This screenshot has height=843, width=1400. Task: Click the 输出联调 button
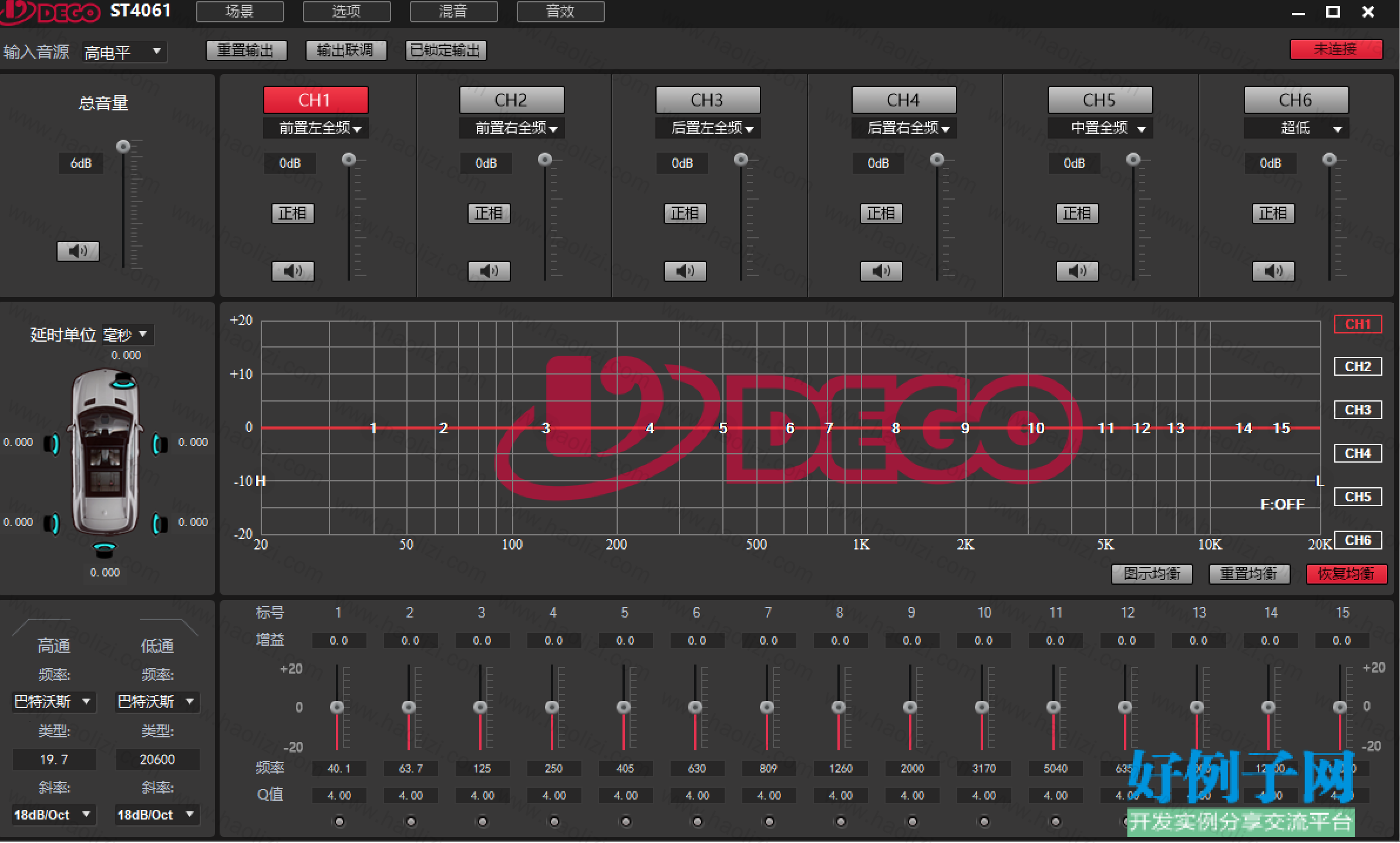(346, 50)
